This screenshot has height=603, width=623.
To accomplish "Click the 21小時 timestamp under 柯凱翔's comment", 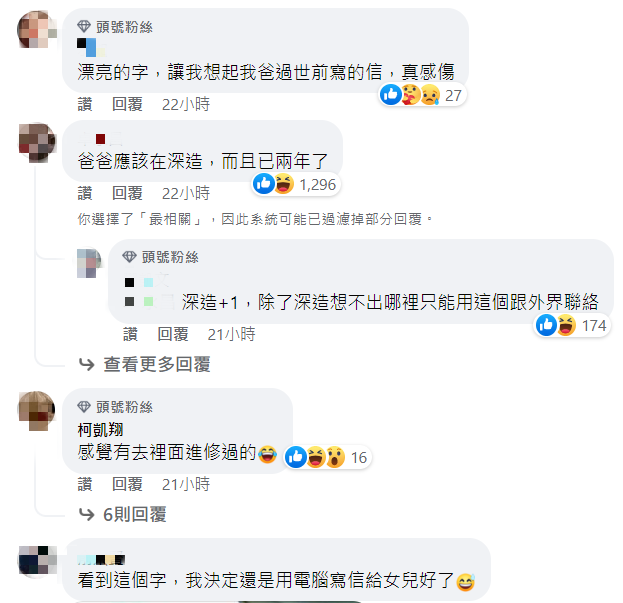I will (186, 484).
